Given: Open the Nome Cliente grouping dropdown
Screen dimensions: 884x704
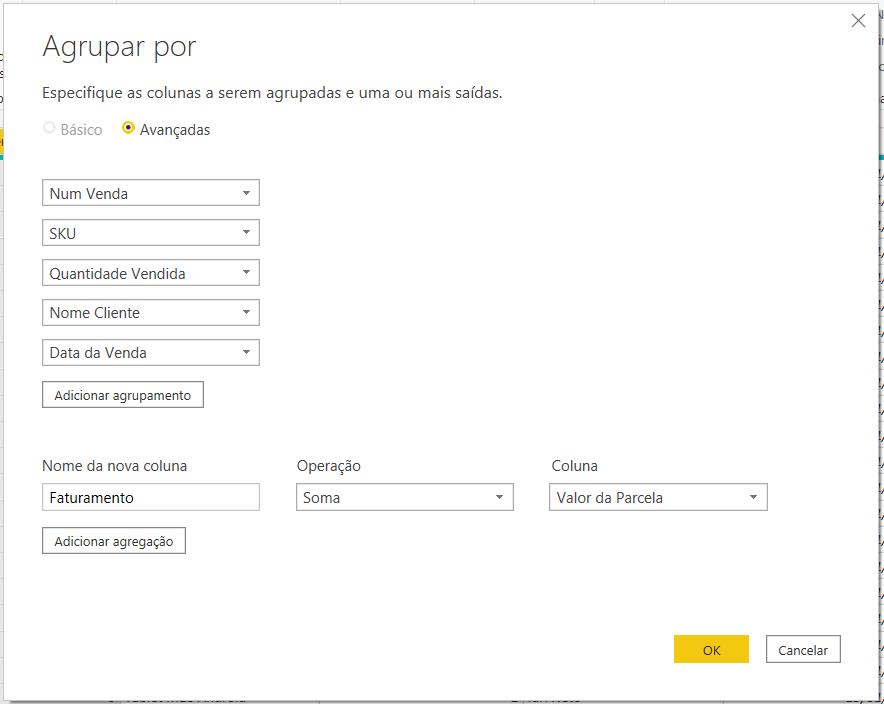Looking at the screenshot, I should (x=151, y=313).
